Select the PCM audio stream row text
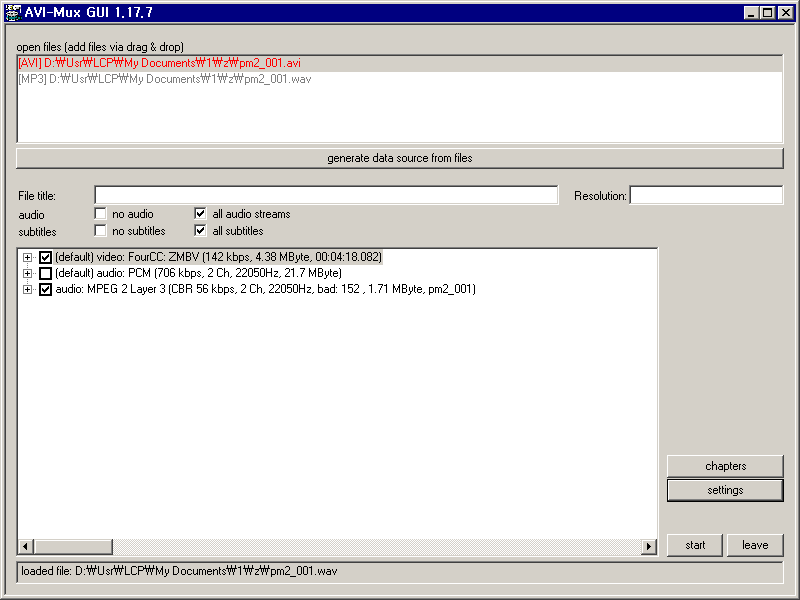 click(198, 273)
